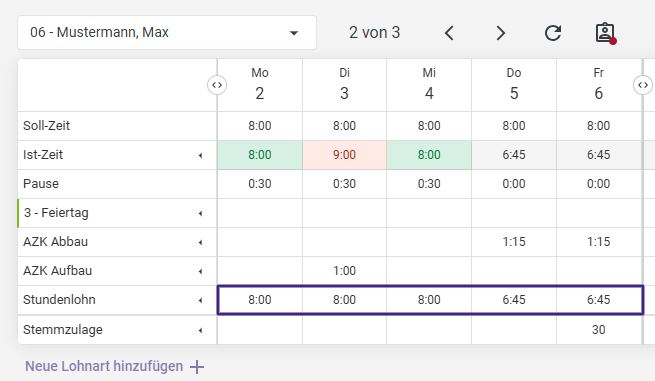
Task: Click the refresh reload icon
Action: click(x=553, y=33)
